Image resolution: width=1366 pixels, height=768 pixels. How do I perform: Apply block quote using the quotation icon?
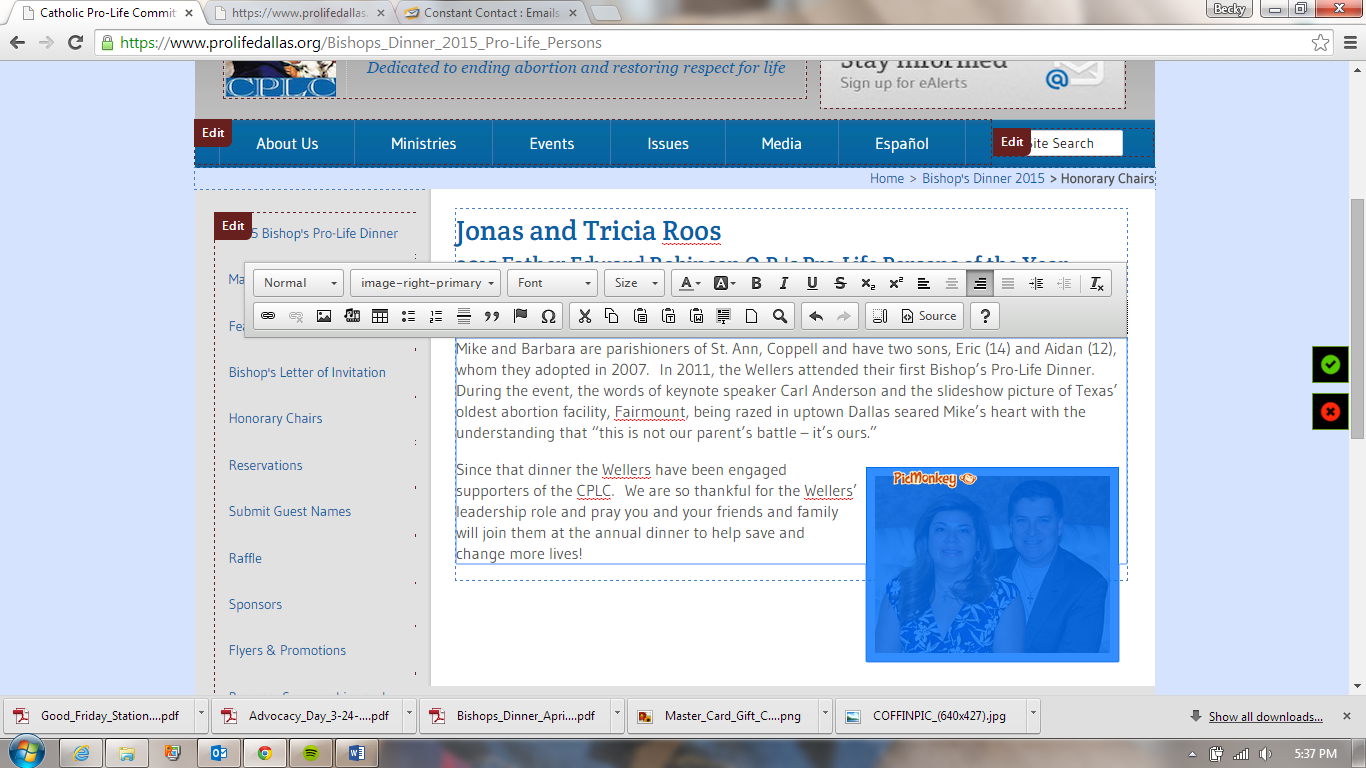click(492, 316)
